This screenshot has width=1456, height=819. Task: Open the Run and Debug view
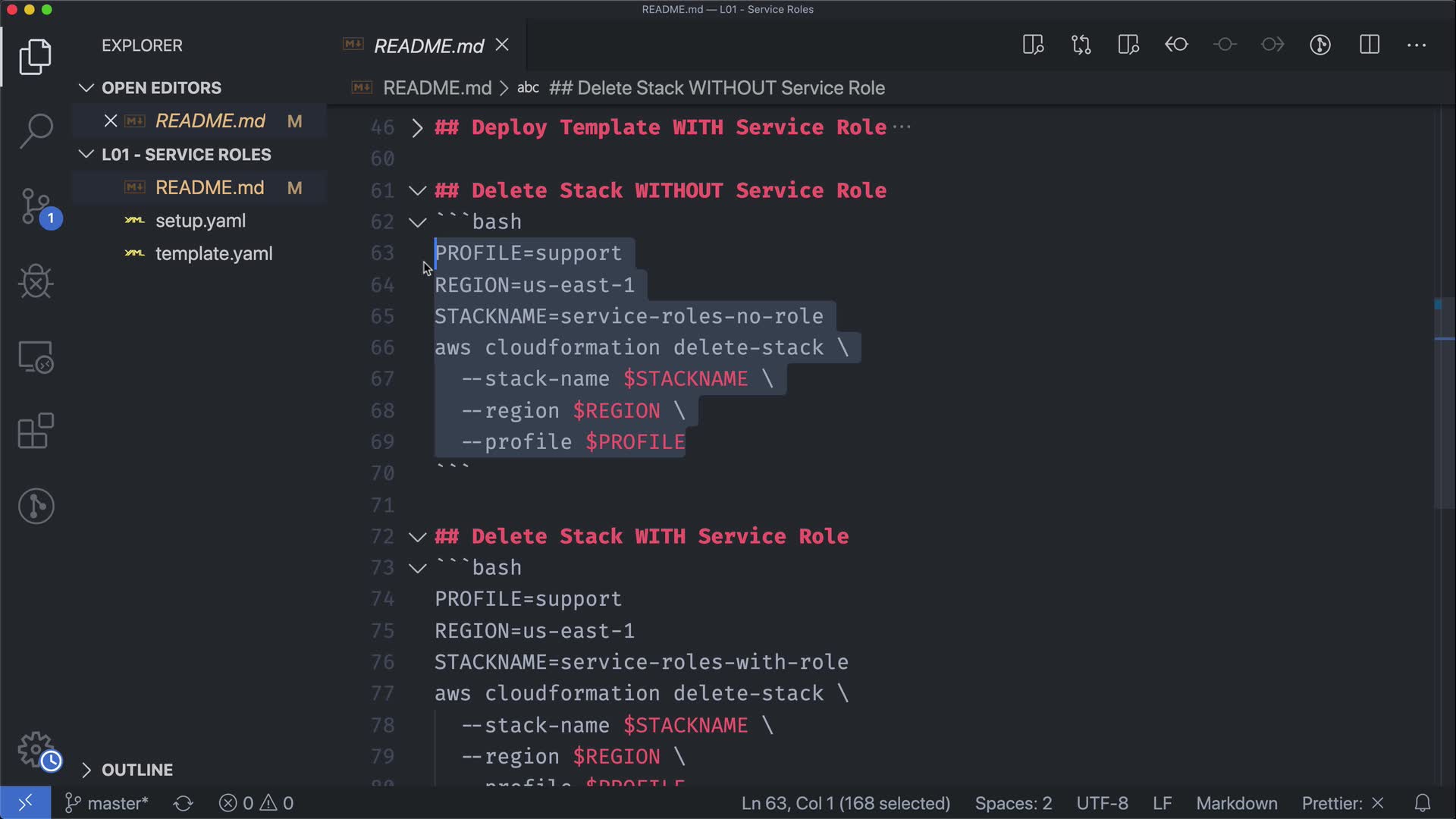(36, 281)
